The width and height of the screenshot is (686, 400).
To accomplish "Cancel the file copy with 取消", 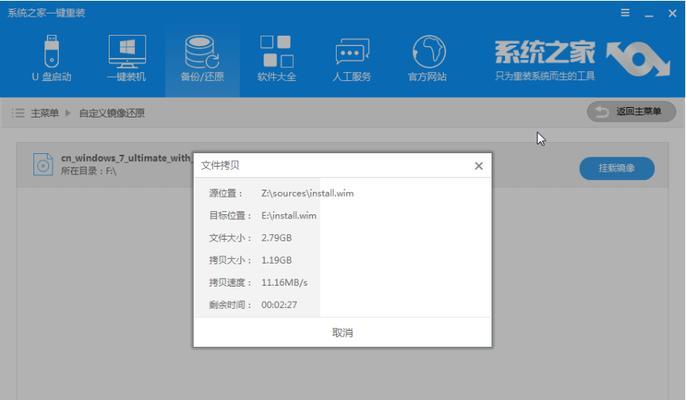I will [x=343, y=333].
